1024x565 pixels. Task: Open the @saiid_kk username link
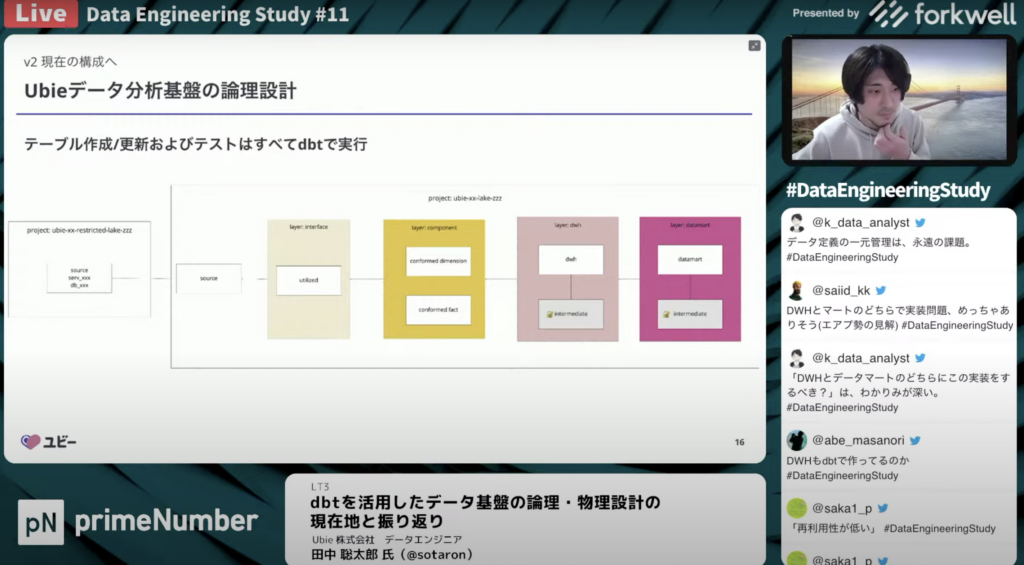tap(841, 291)
